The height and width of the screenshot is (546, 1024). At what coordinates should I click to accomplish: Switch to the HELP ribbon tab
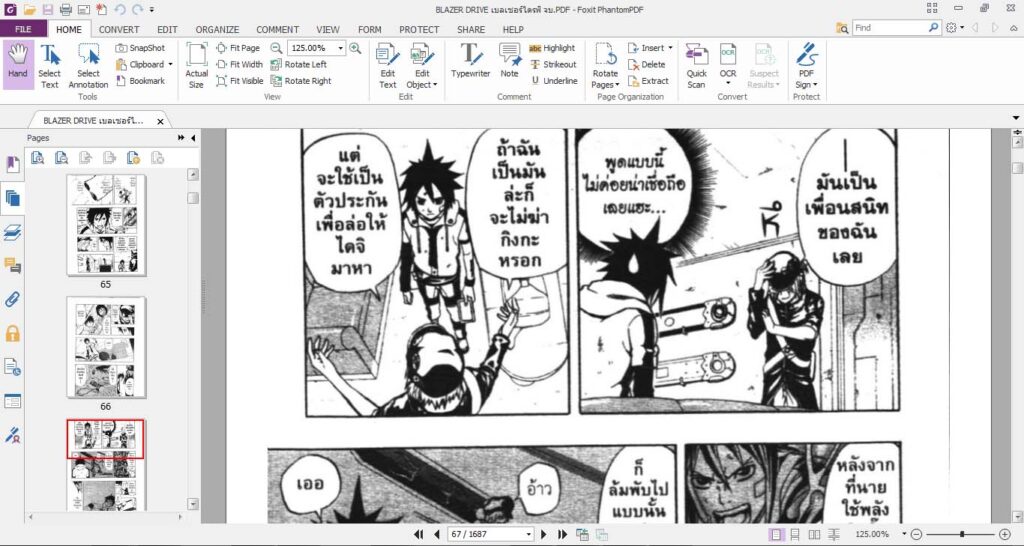pyautogui.click(x=513, y=29)
